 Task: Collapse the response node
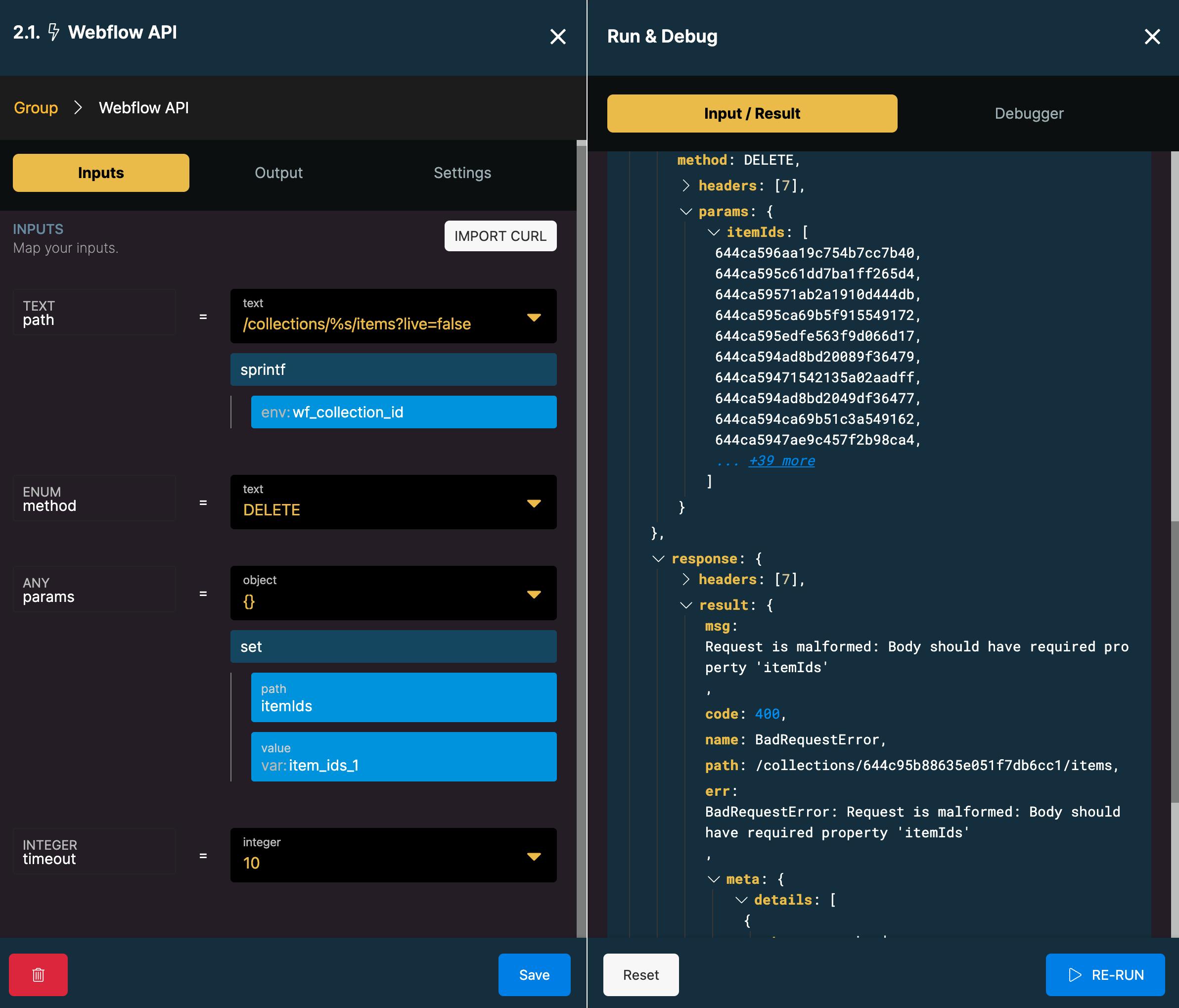pos(658,559)
